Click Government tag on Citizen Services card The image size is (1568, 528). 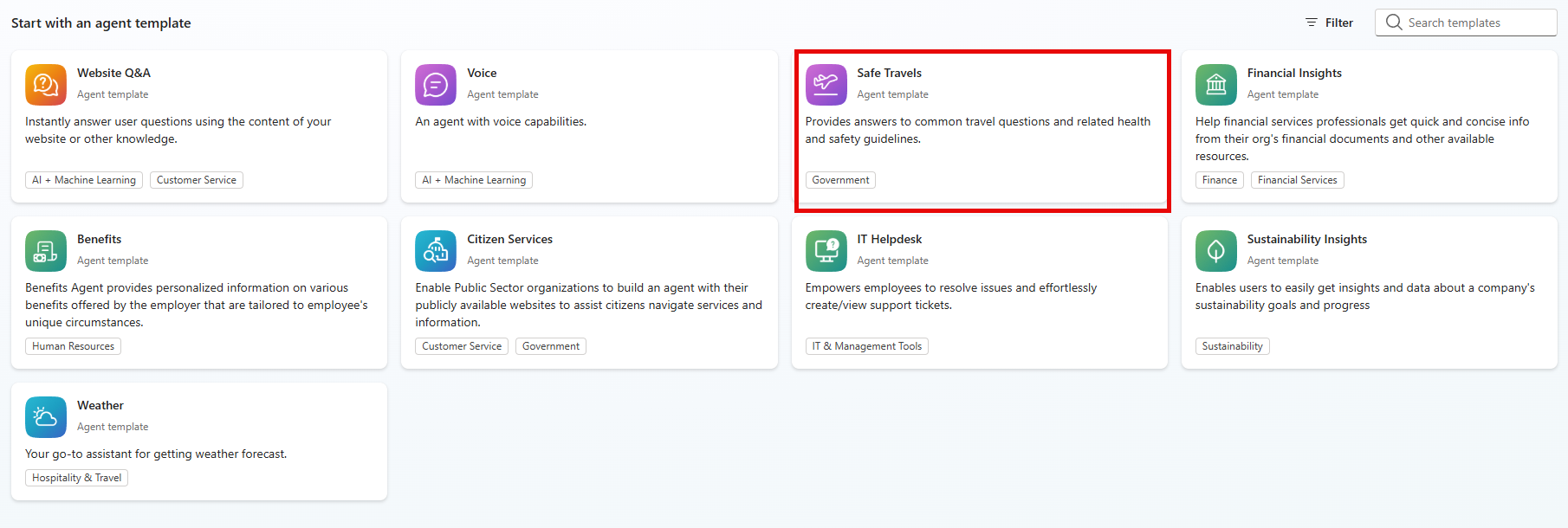pos(551,346)
